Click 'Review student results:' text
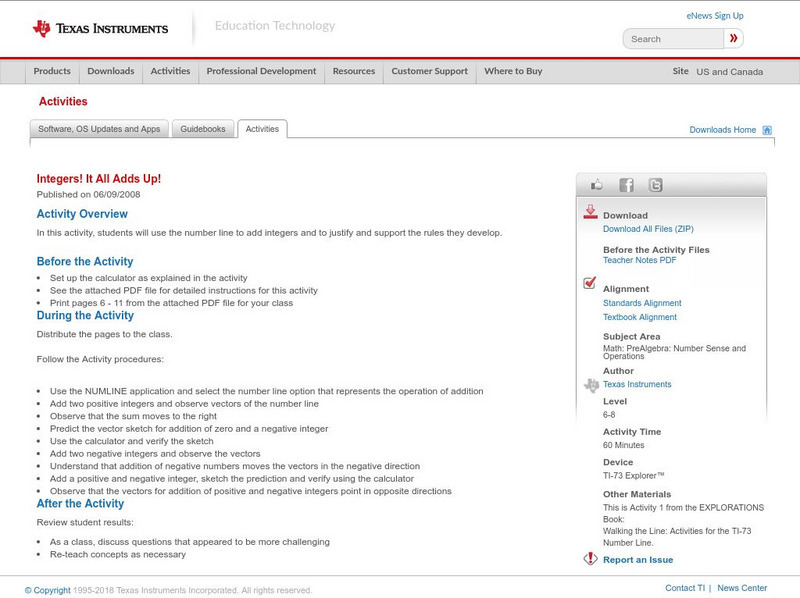The width and height of the screenshot is (800, 598). pyautogui.click(x=85, y=522)
